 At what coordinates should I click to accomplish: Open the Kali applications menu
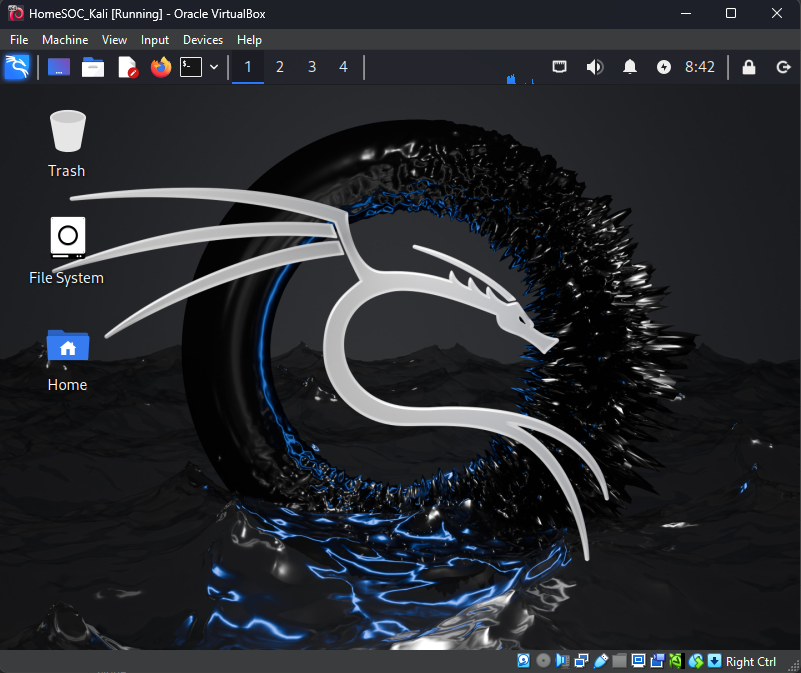pyautogui.click(x=17, y=67)
